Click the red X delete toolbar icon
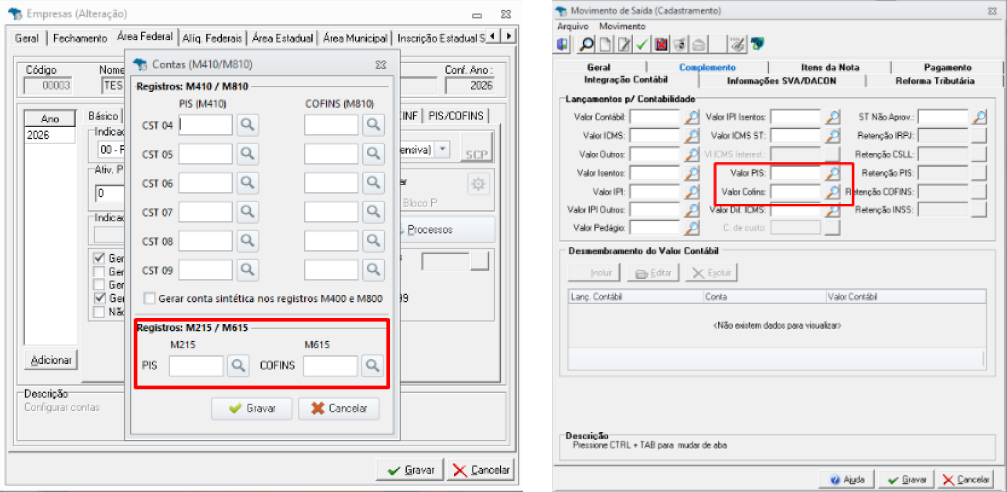The height and width of the screenshot is (492, 1007). (661, 44)
